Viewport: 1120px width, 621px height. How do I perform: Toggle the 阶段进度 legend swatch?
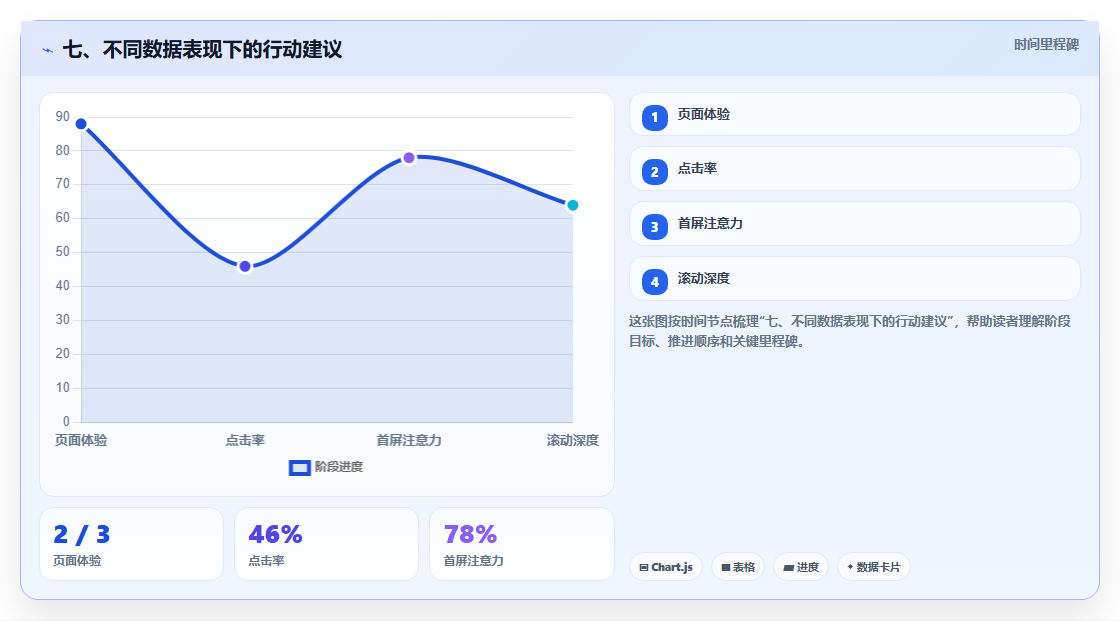299,468
